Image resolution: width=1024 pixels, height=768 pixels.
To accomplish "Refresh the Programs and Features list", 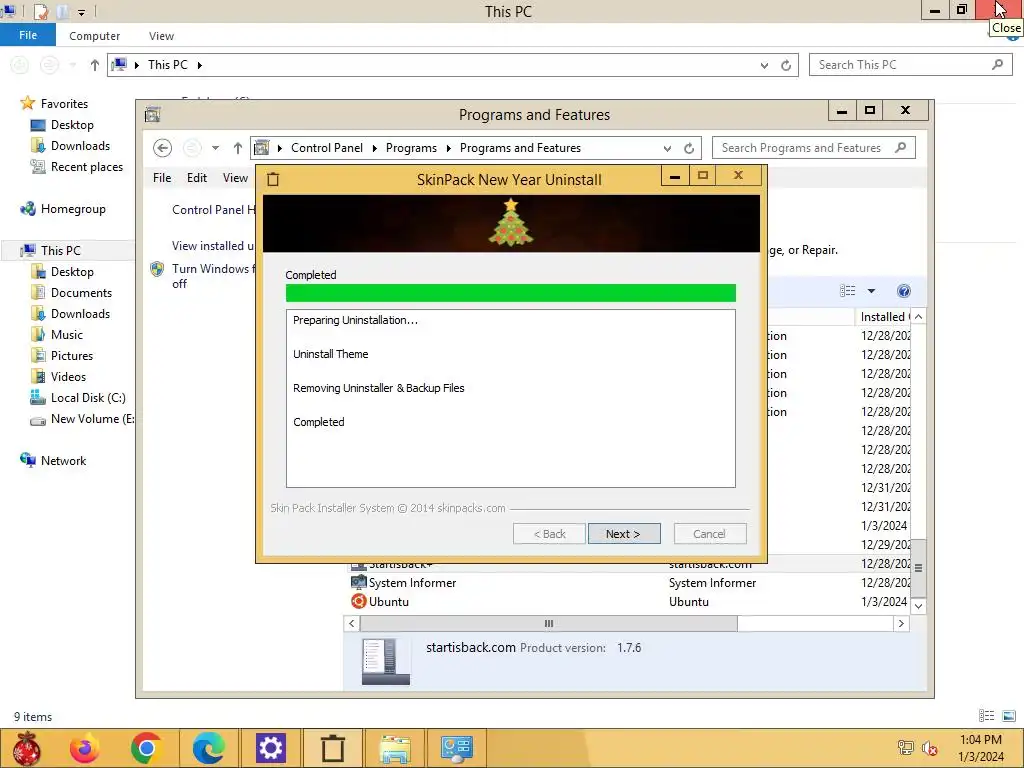I will [x=689, y=148].
